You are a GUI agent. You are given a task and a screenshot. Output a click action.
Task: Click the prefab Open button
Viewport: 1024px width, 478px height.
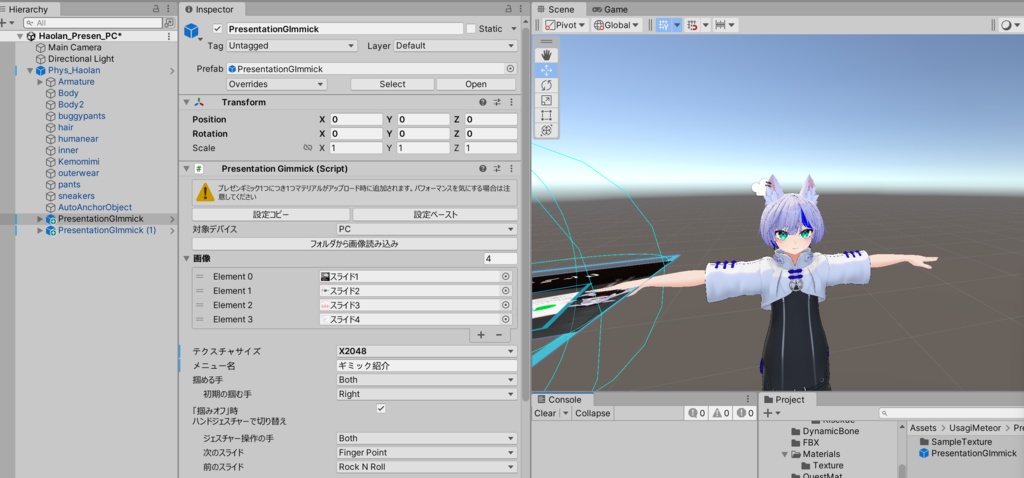pyautogui.click(x=476, y=84)
